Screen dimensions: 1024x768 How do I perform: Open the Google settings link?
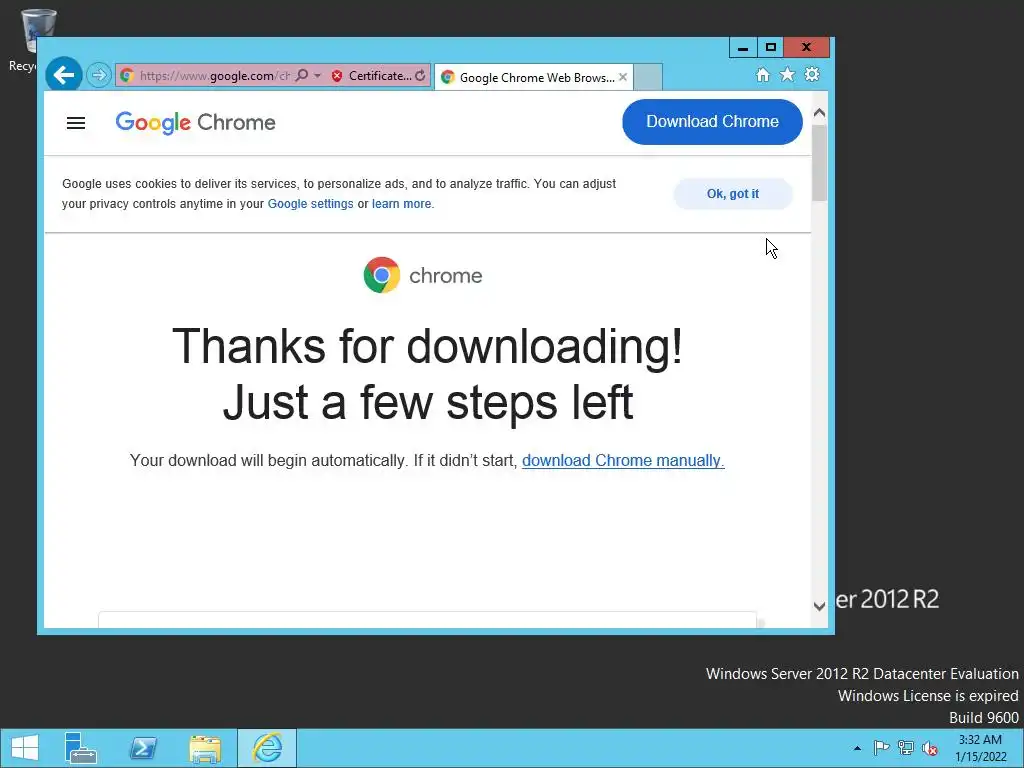[310, 204]
